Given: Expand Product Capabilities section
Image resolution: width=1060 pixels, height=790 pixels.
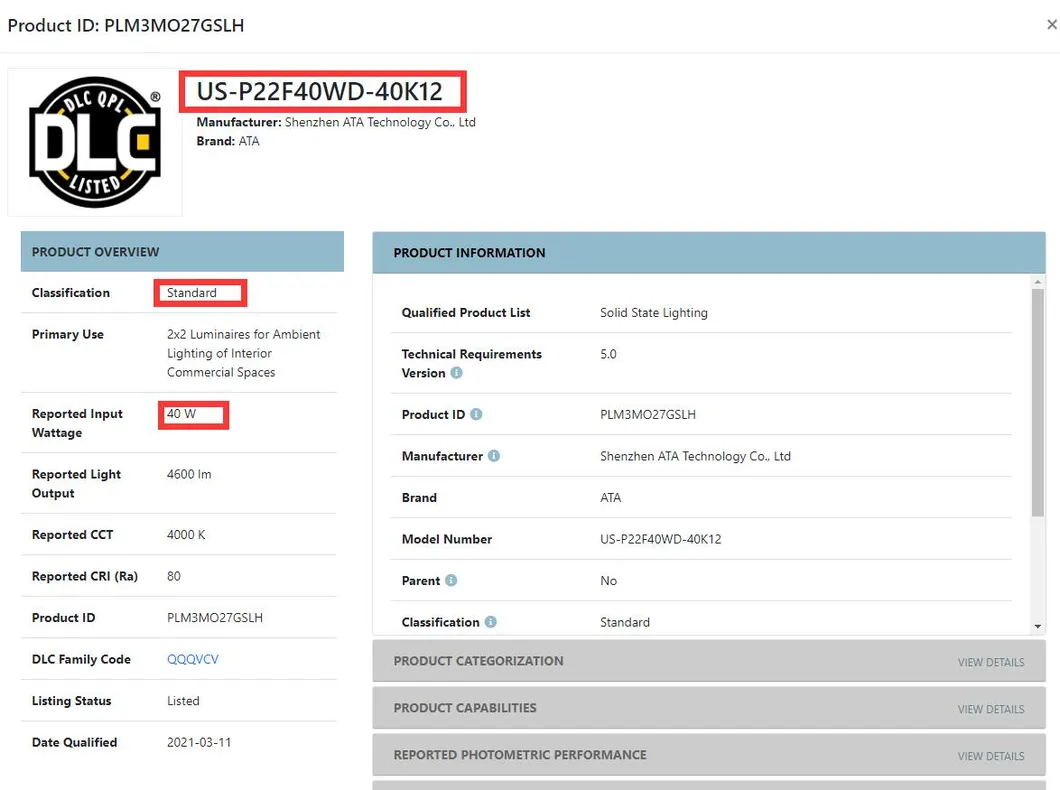Looking at the screenshot, I should pyautogui.click(x=708, y=708).
